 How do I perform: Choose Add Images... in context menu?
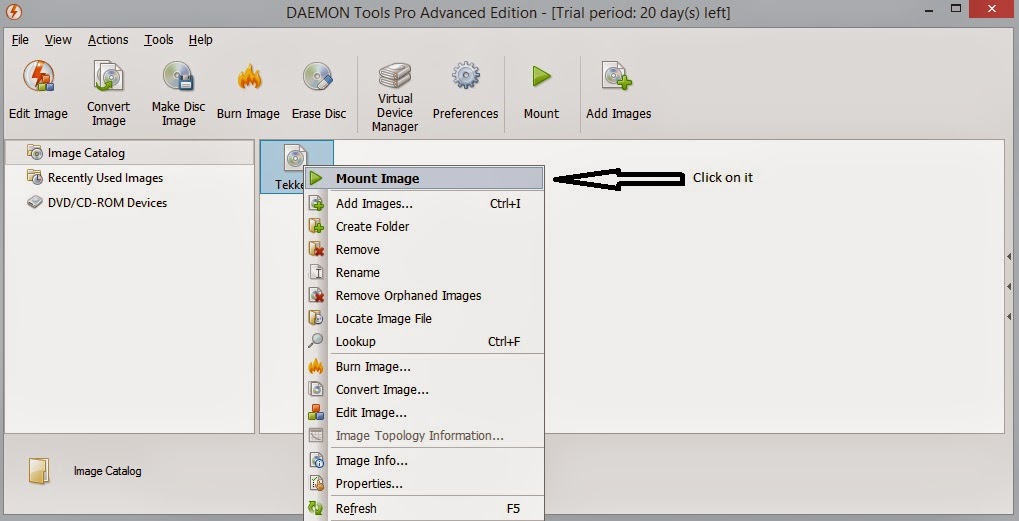pyautogui.click(x=424, y=204)
